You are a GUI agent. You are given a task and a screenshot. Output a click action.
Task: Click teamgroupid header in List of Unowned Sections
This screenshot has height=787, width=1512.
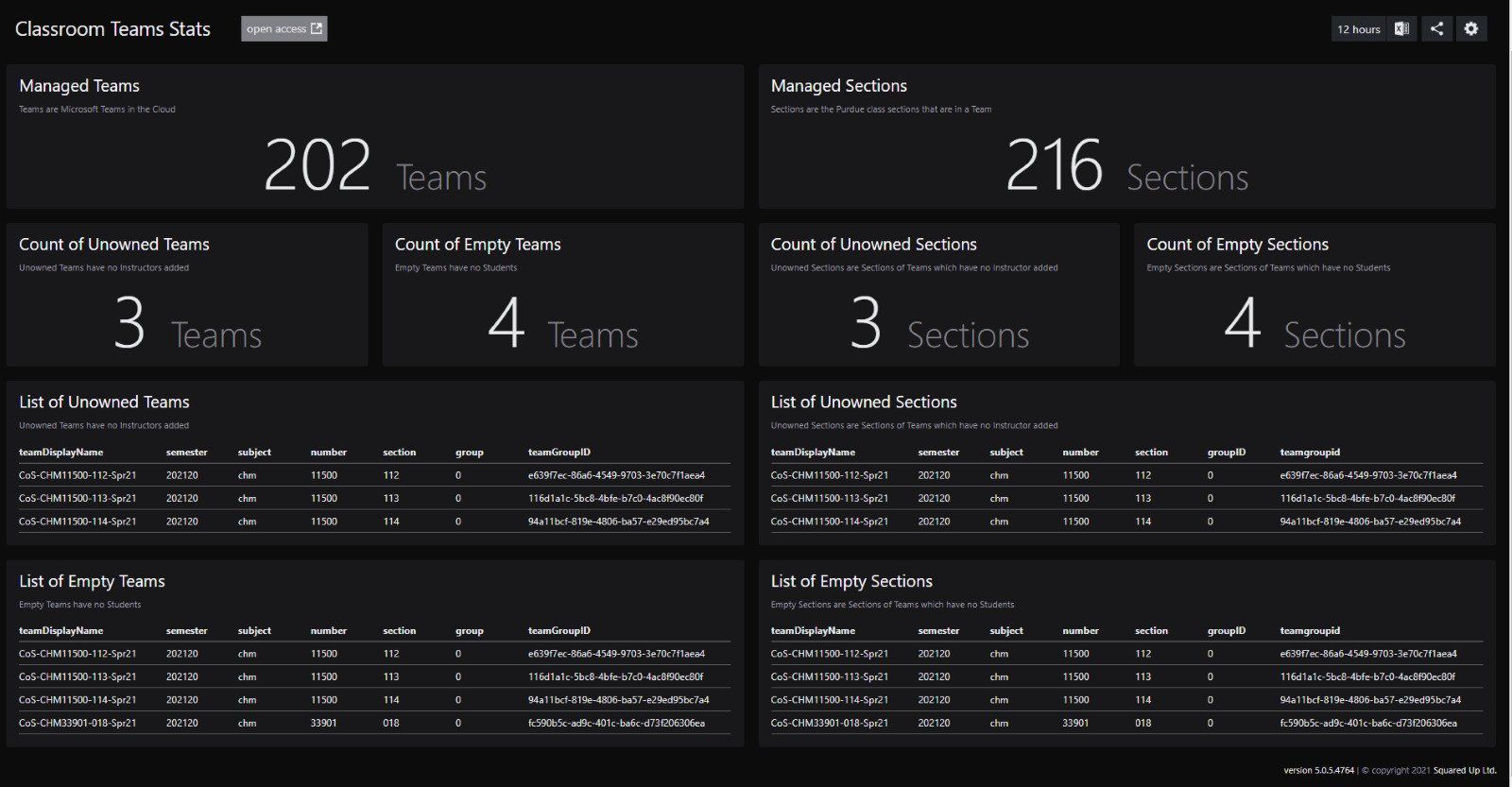pos(1310,453)
